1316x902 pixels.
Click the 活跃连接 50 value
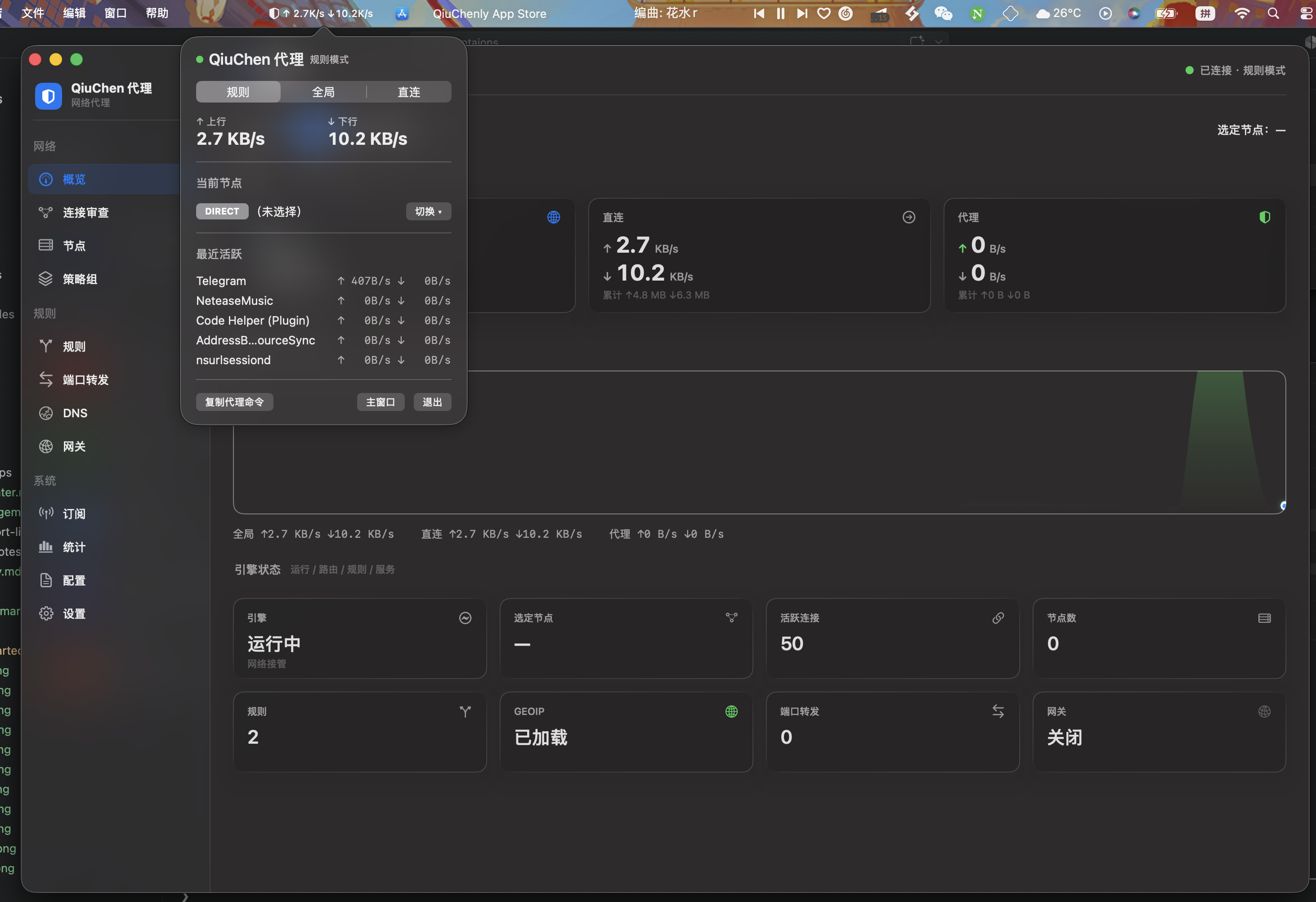coord(792,644)
